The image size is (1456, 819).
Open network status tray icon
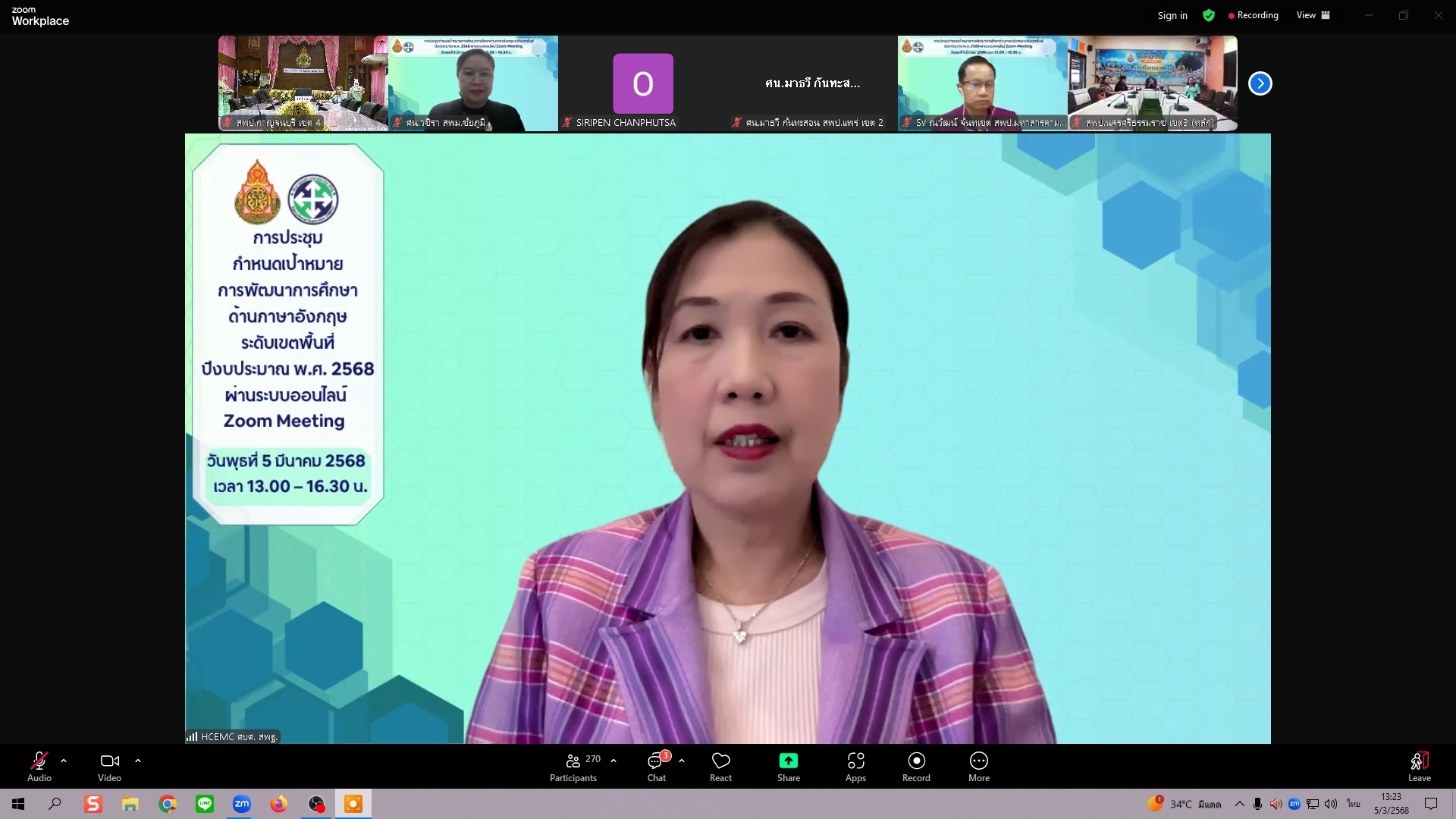pyautogui.click(x=1313, y=804)
